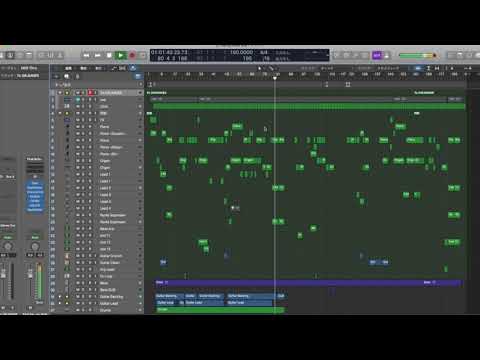
Task: Adjust the master volume slider in toolbar
Action: tap(418, 55)
